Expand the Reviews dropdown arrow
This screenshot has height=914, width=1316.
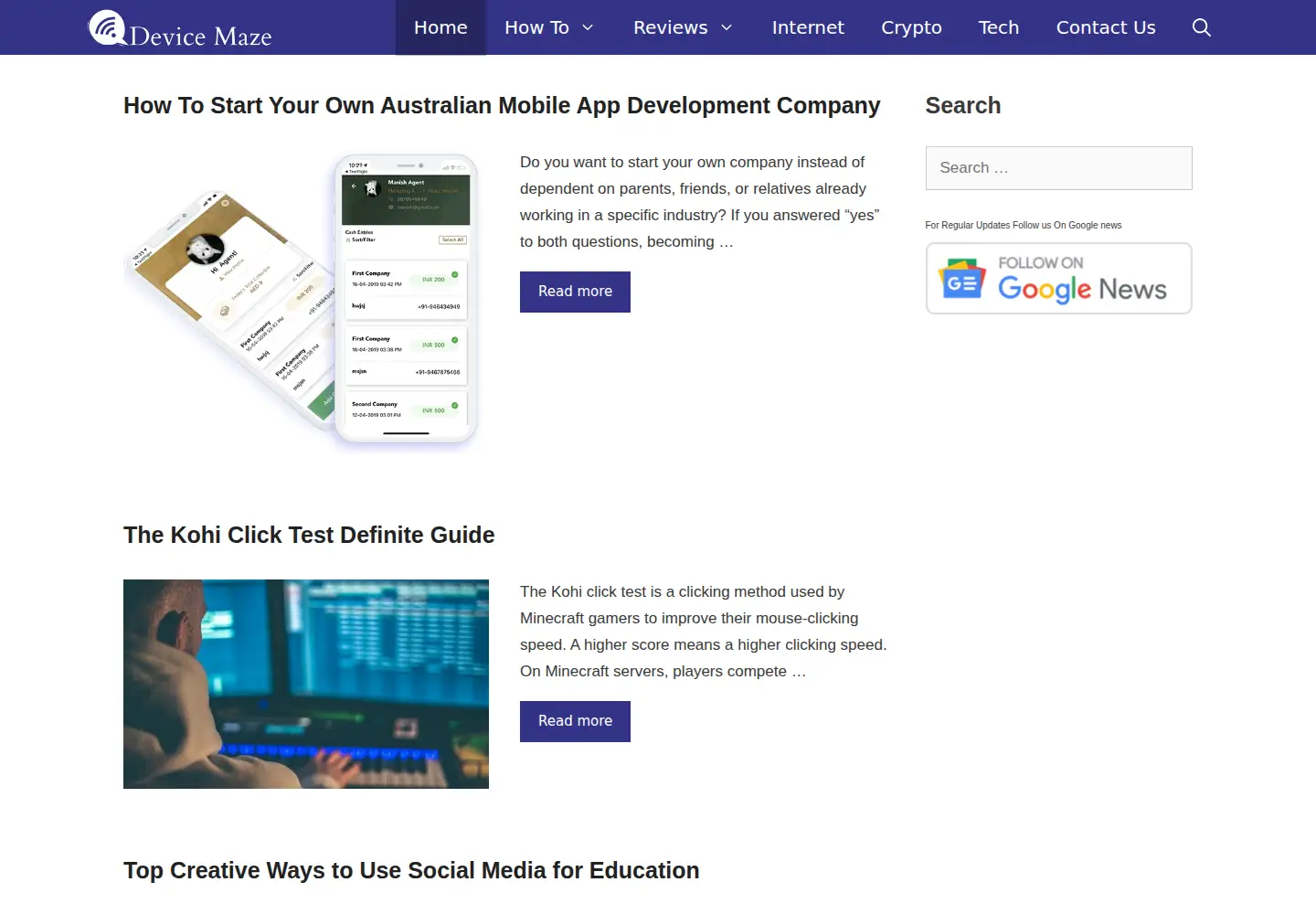point(727,27)
